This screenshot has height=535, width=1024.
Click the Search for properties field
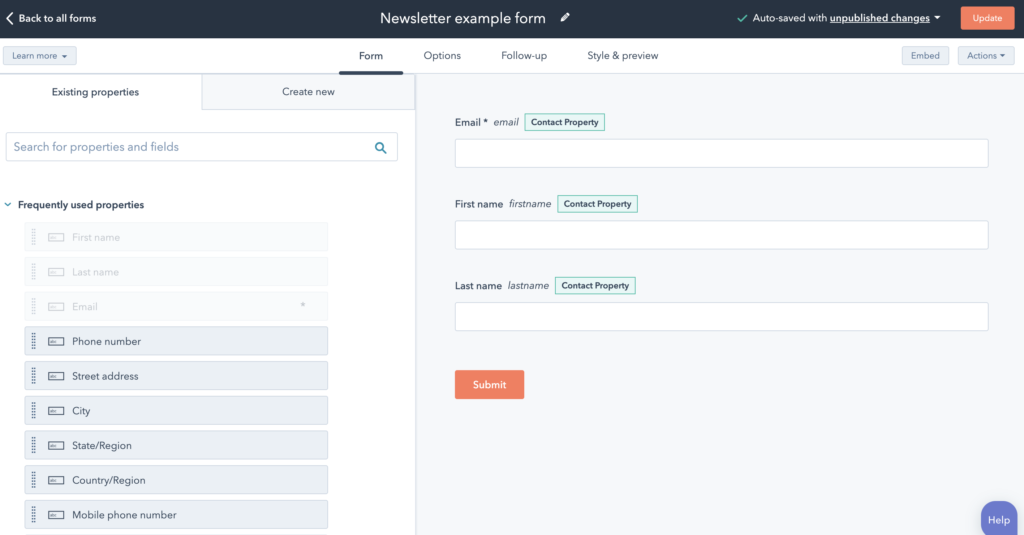202,147
